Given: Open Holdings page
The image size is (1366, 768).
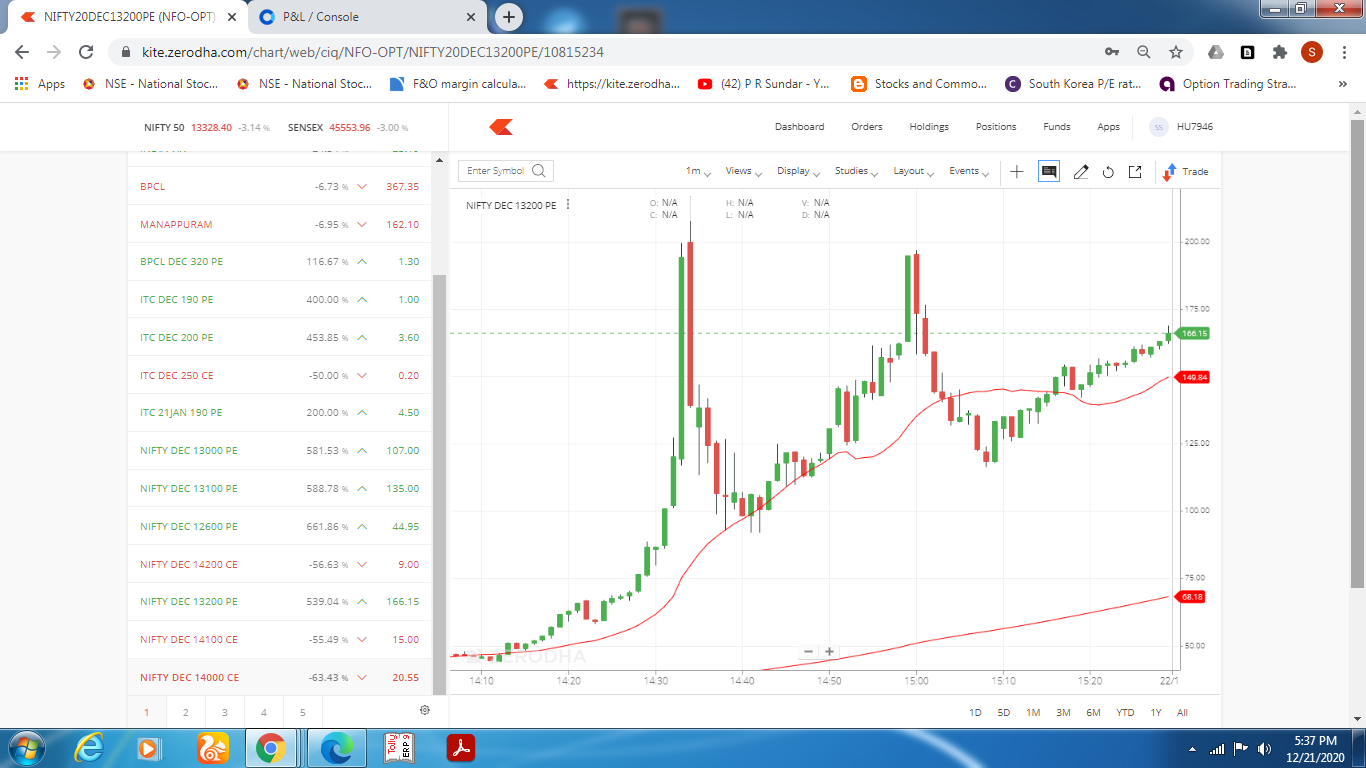Looking at the screenshot, I should point(929,127).
